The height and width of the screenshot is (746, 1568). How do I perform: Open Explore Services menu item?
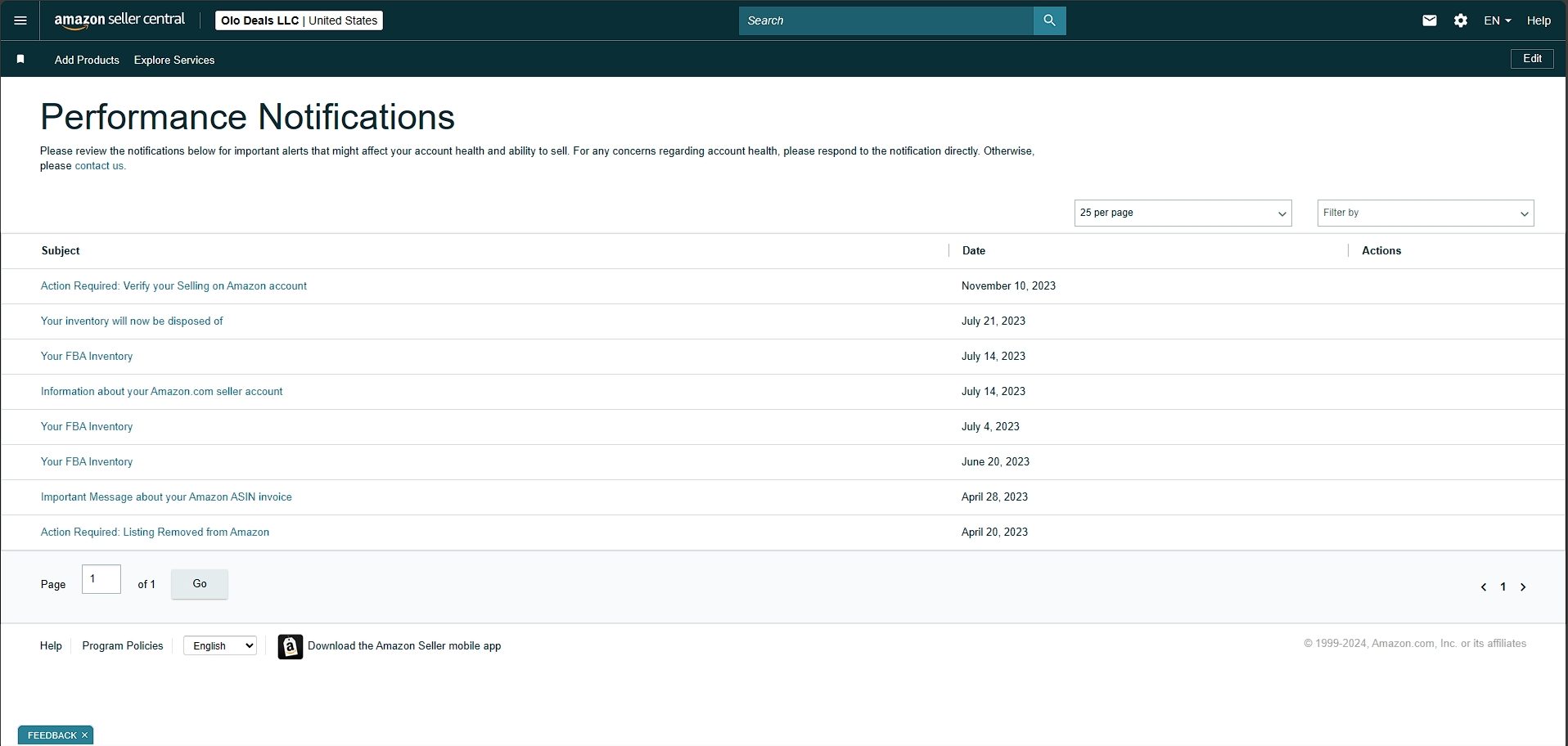(174, 60)
